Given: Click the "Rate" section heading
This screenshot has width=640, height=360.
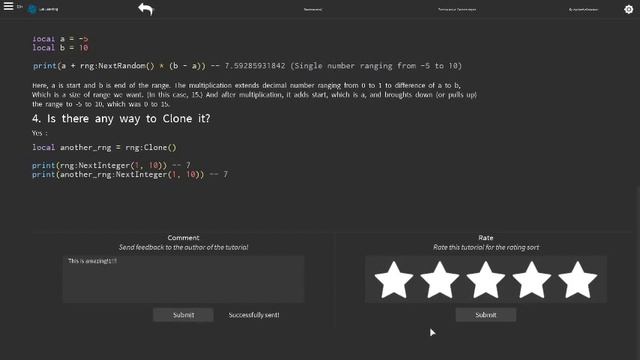Looking at the screenshot, I should coord(486,238).
